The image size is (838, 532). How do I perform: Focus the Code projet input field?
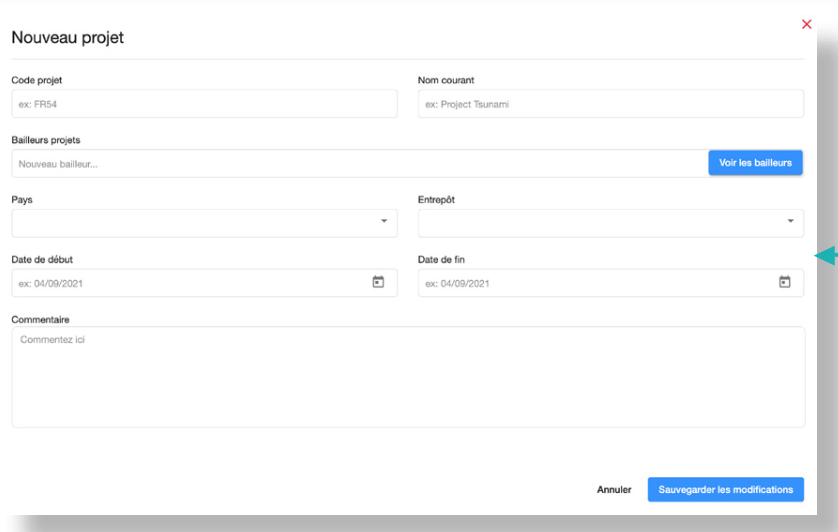click(x=204, y=104)
